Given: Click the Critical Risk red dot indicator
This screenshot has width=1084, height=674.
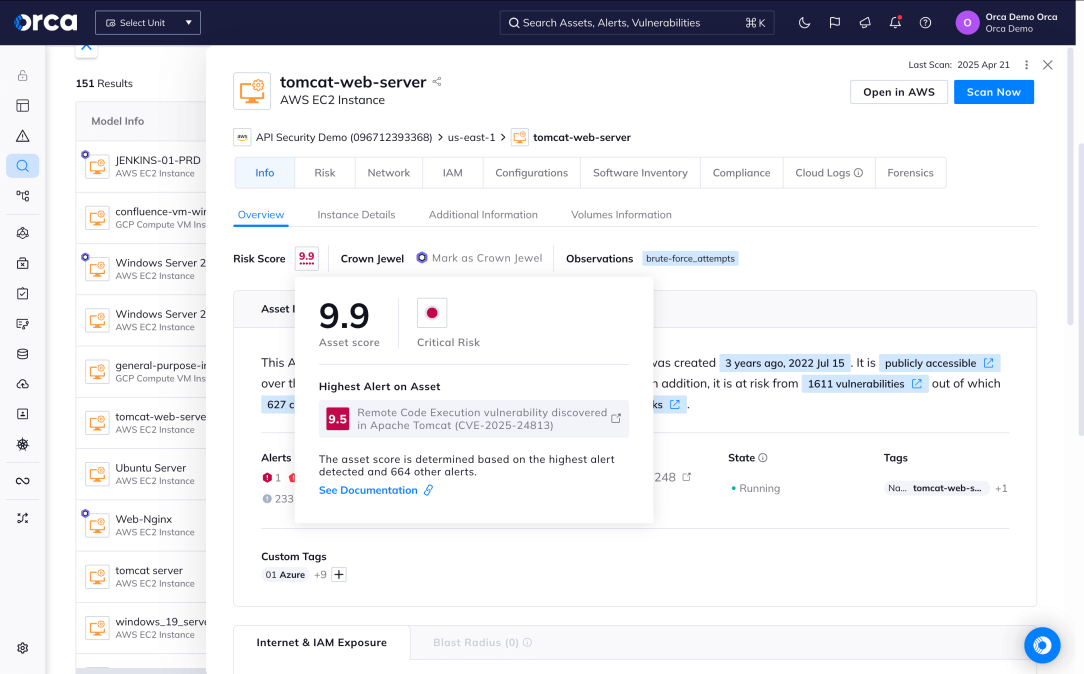Looking at the screenshot, I should pos(432,313).
